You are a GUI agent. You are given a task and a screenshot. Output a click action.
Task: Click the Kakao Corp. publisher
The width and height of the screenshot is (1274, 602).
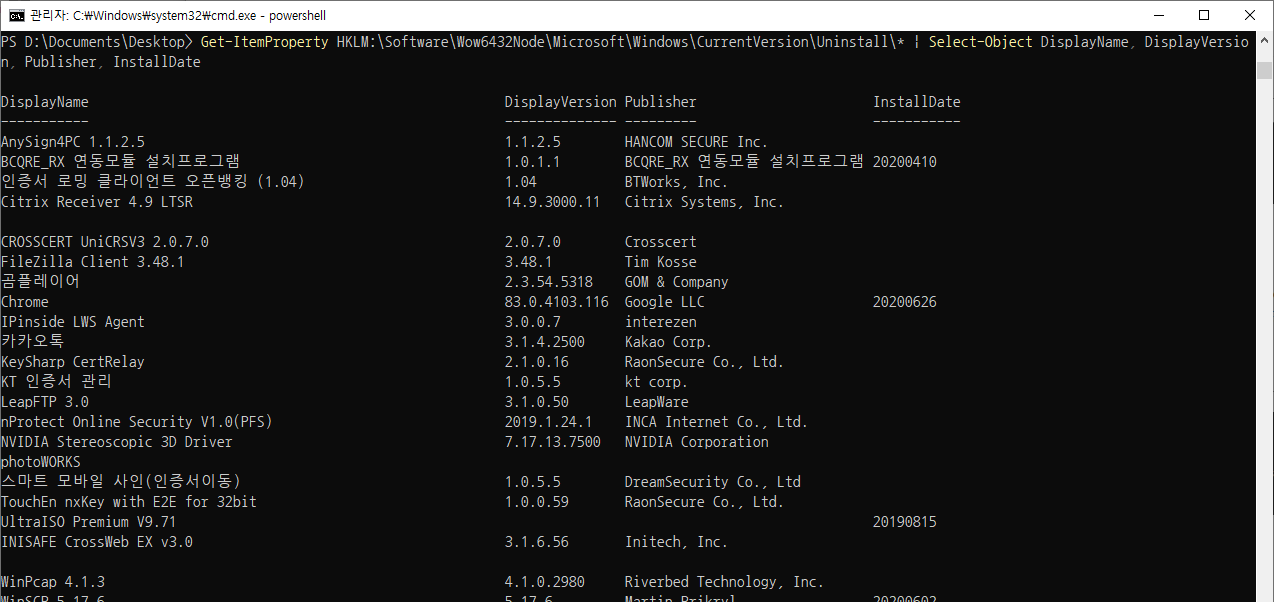click(x=669, y=342)
